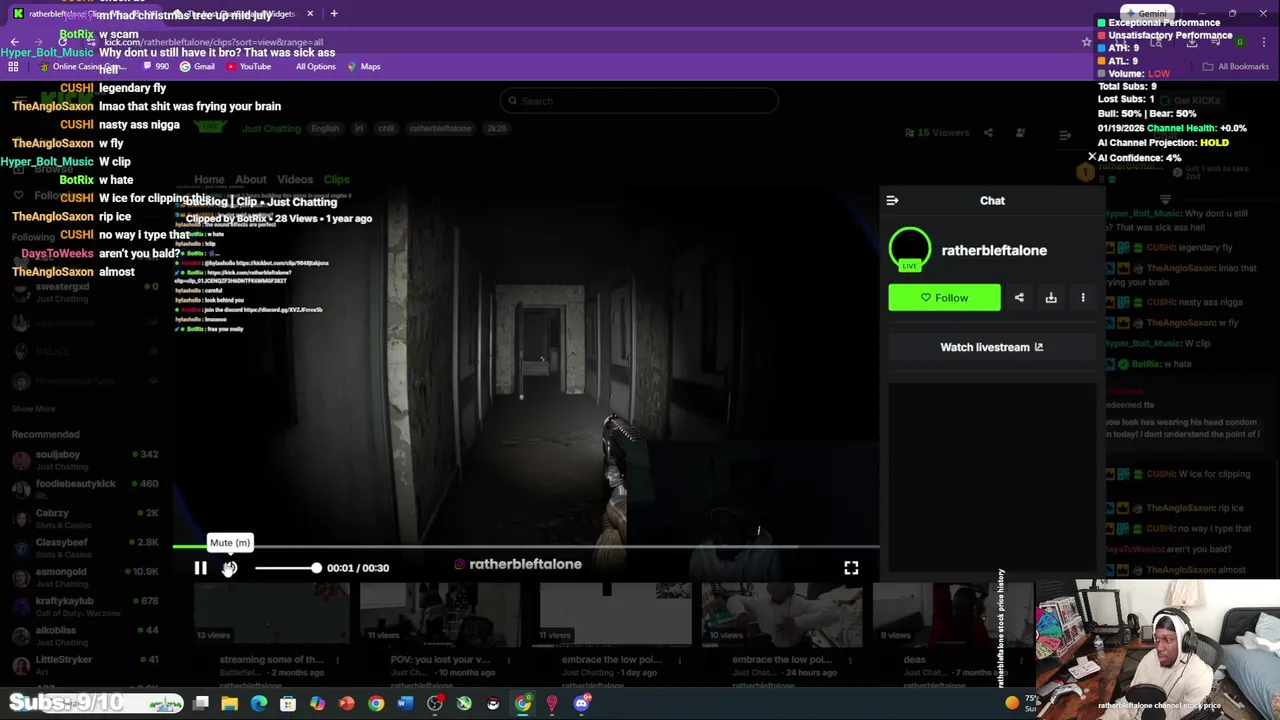Viewport: 1280px width, 720px height.
Task: Adjust the clip volume slider
Action: pyautogui.click(x=287, y=568)
